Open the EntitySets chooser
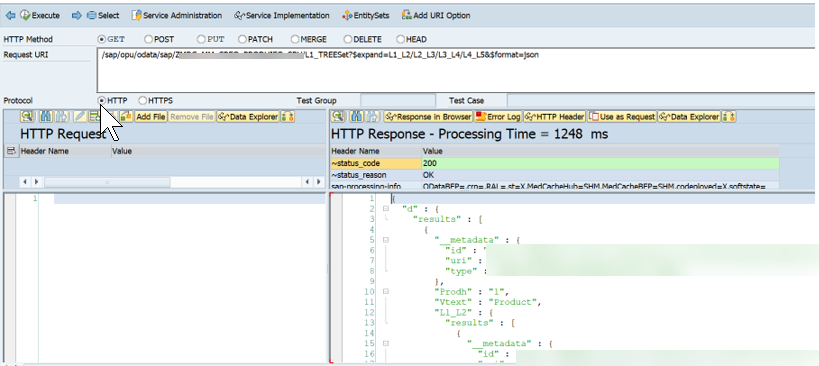The width and height of the screenshot is (819, 366). click(366, 16)
